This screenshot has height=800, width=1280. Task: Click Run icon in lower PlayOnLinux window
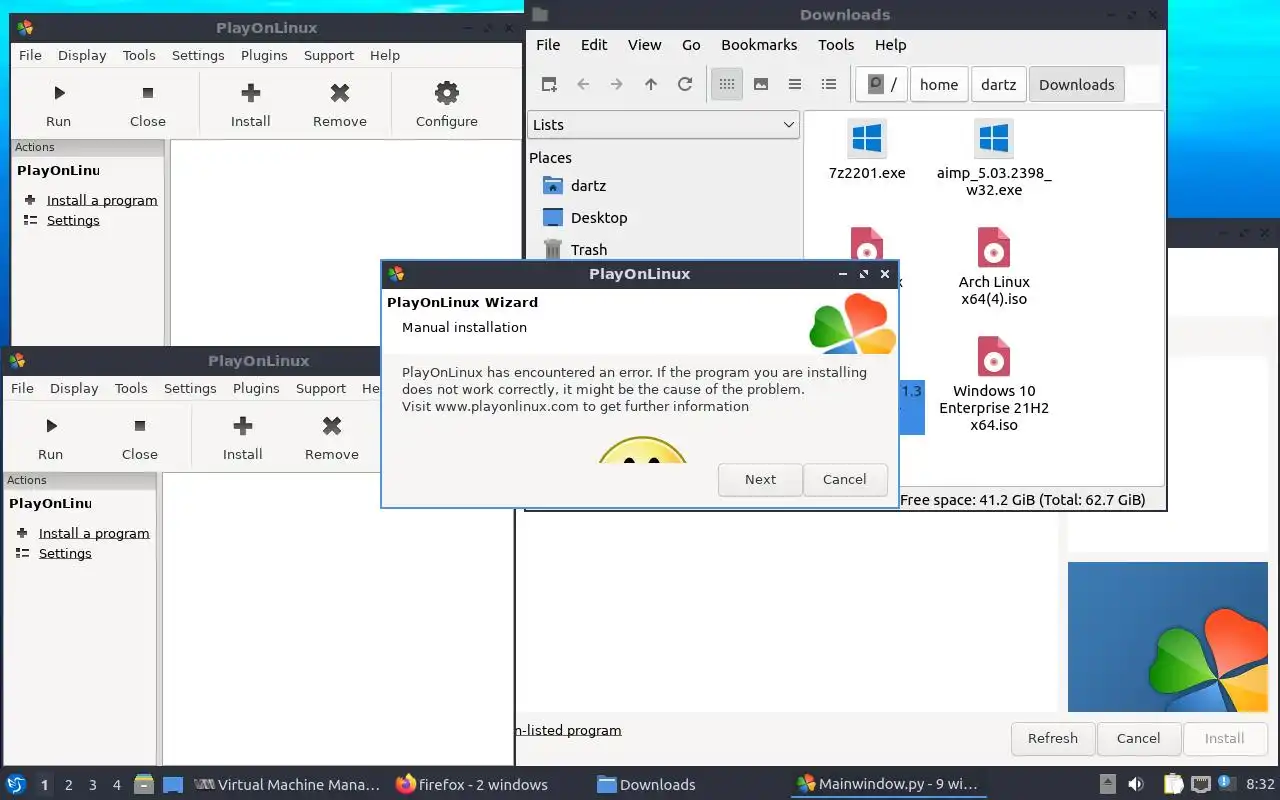pyautogui.click(x=51, y=426)
